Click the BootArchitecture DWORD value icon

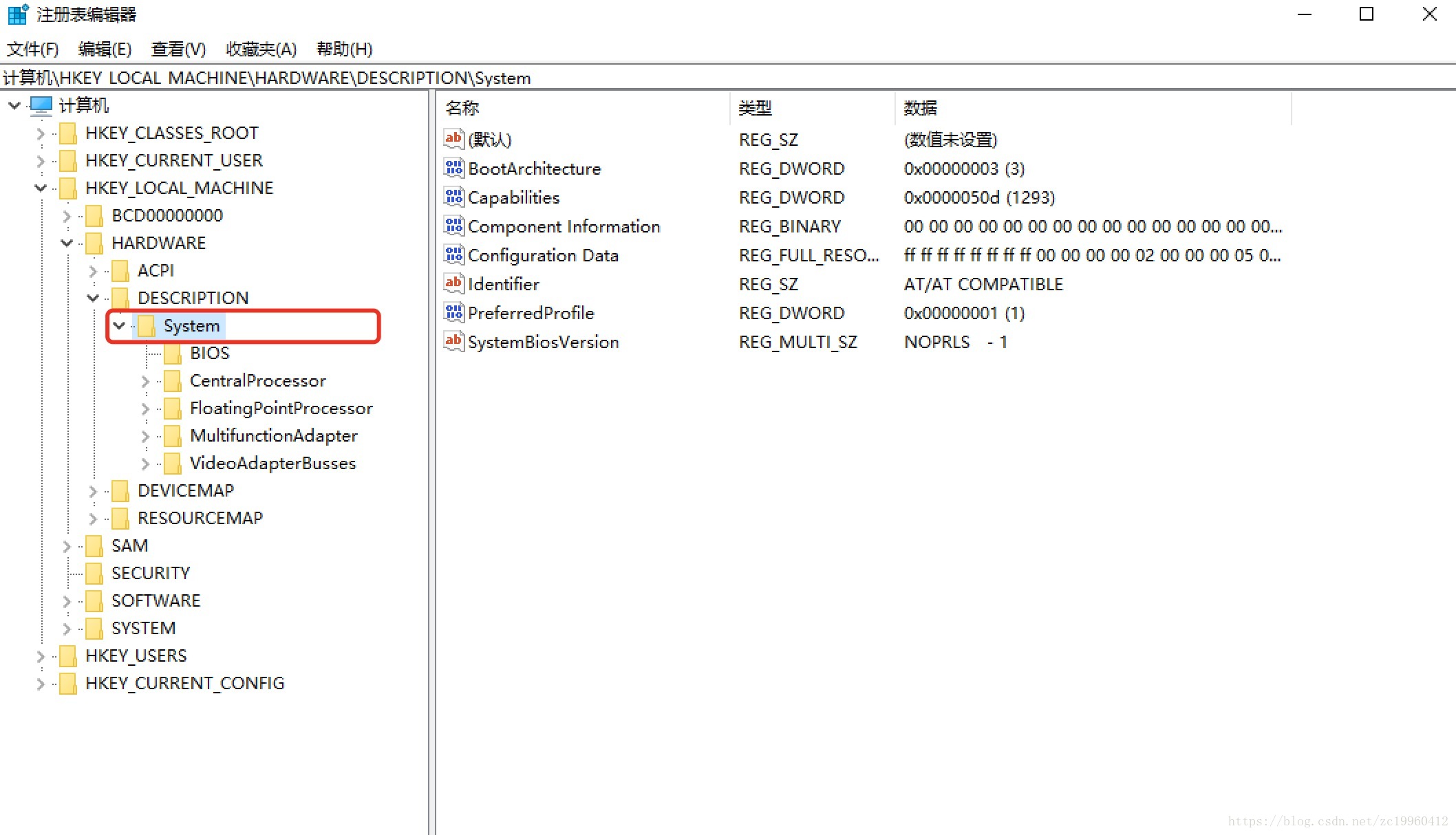[453, 168]
